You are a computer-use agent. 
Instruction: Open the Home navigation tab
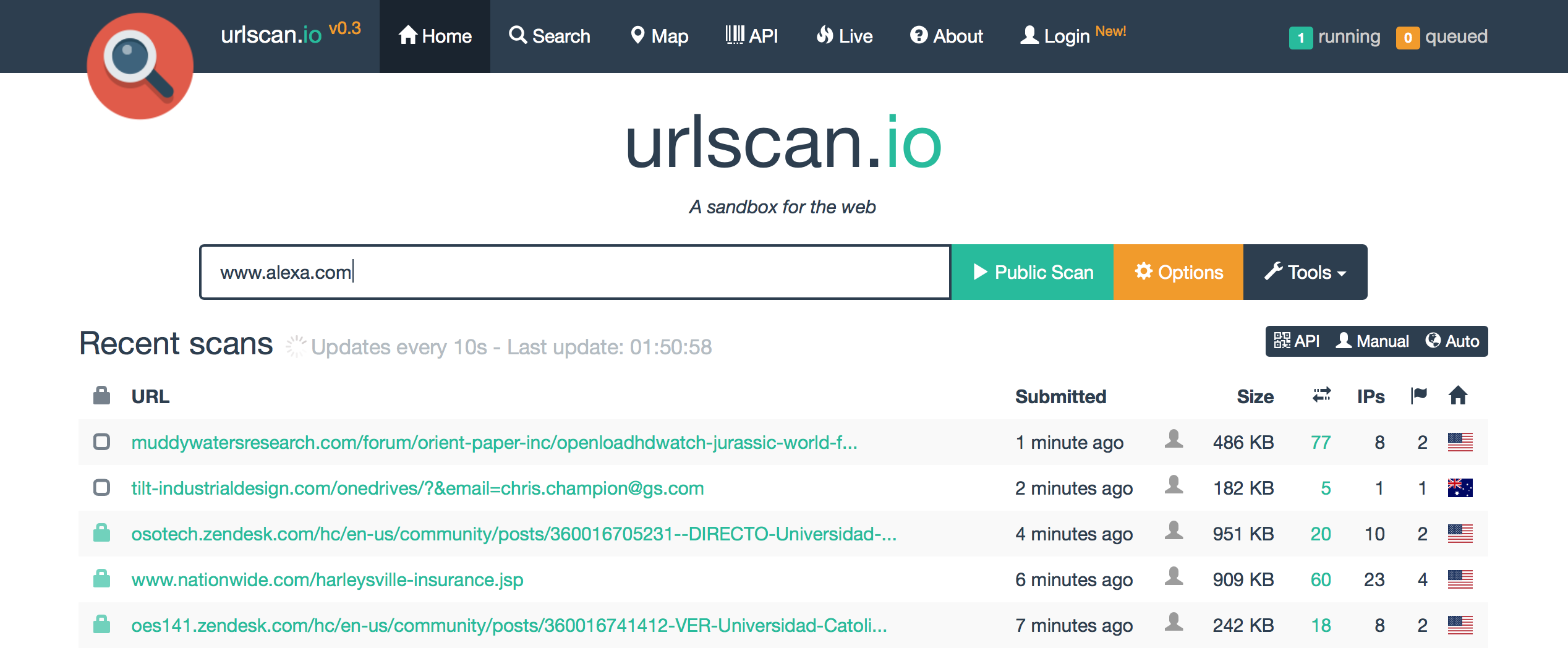(435, 36)
